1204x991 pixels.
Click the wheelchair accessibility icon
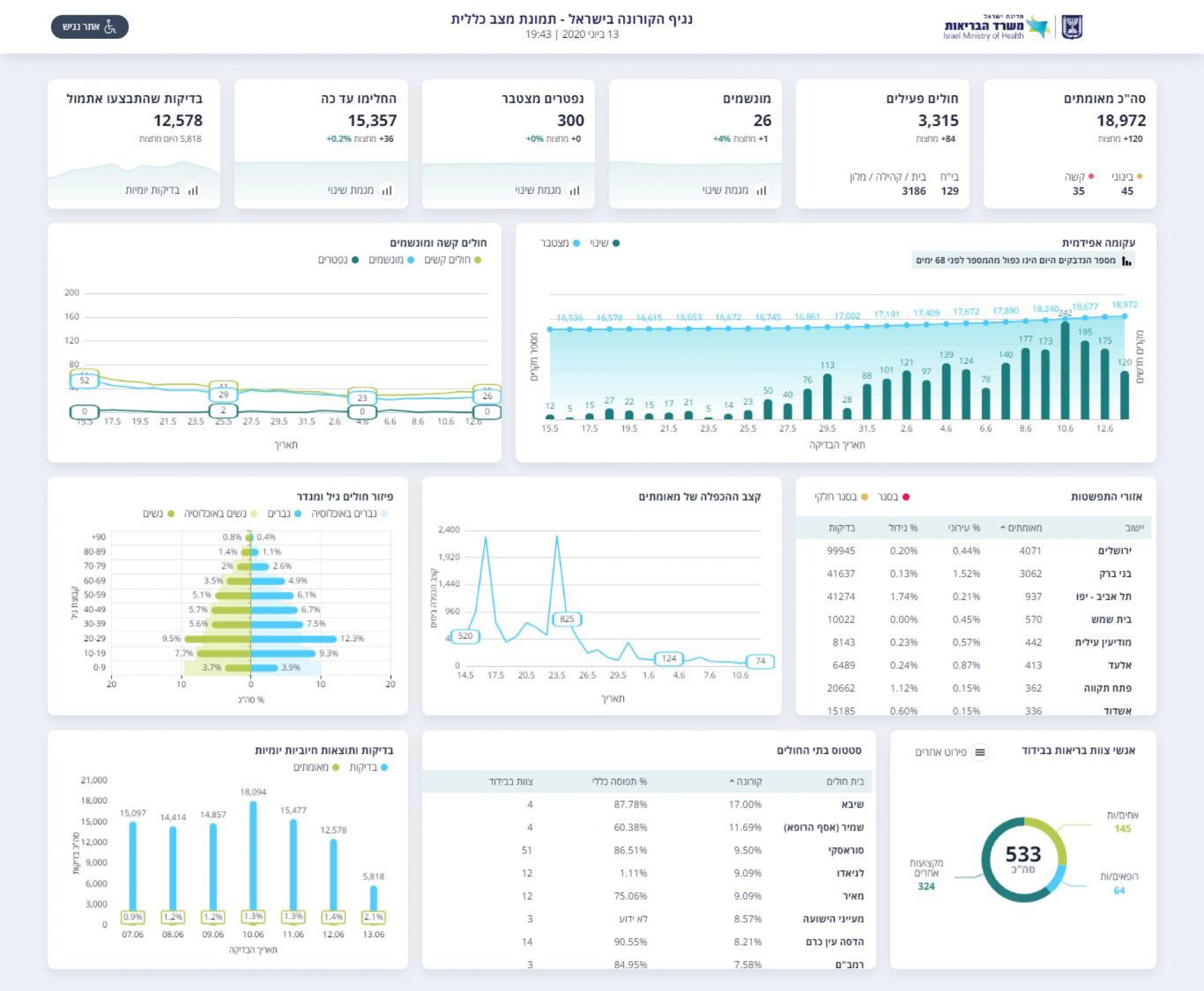coord(110,26)
